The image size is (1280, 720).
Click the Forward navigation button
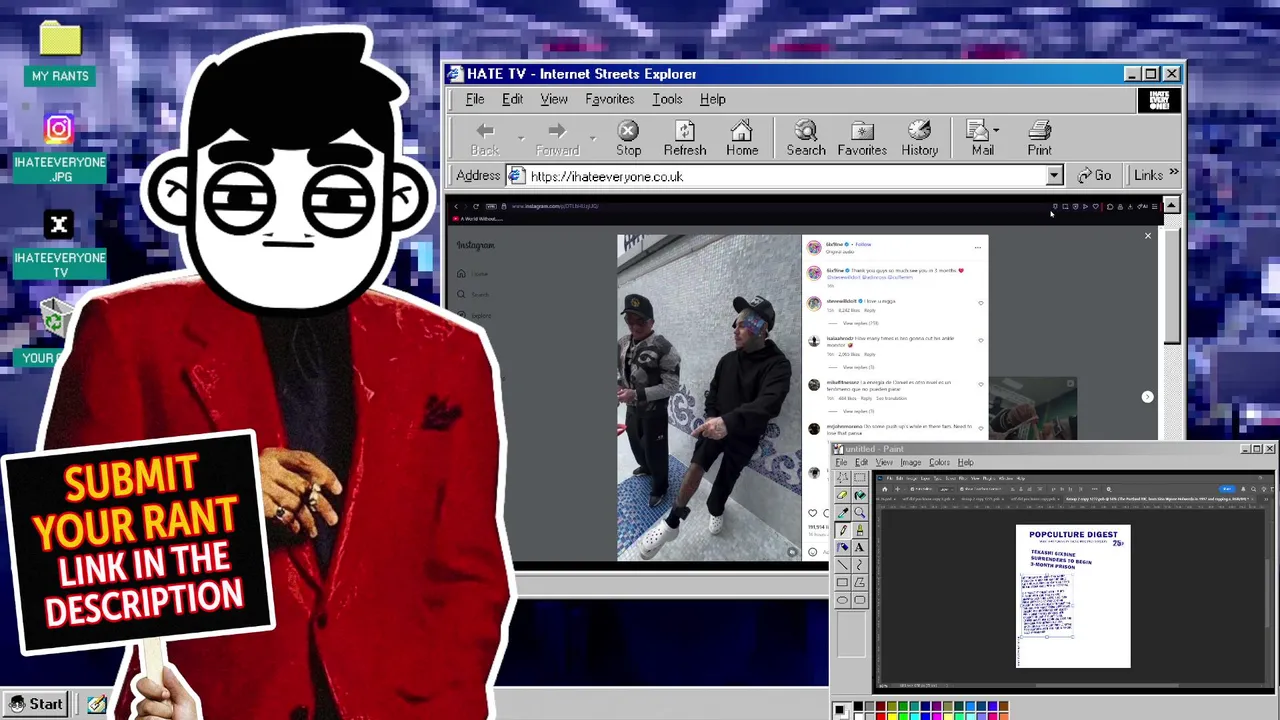pyautogui.click(x=557, y=139)
